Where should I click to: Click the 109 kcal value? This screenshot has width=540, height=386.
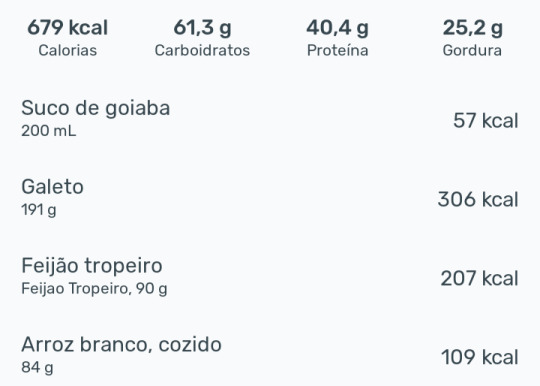tap(480, 357)
